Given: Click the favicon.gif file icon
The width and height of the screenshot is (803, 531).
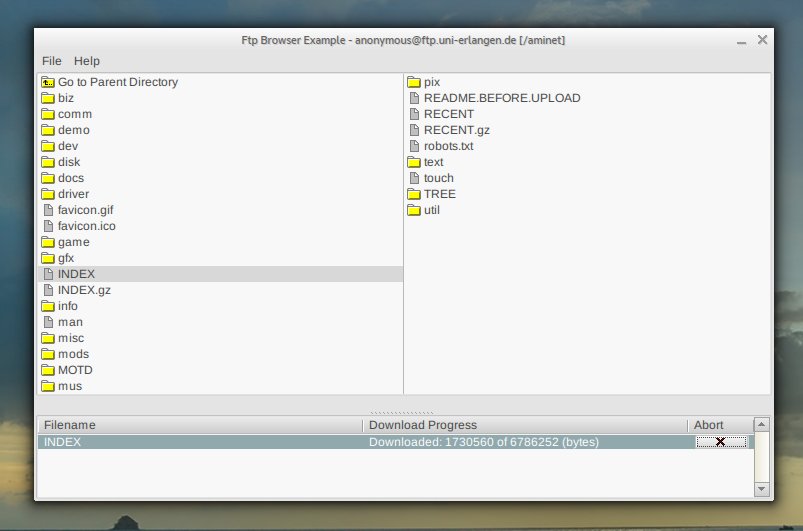Looking at the screenshot, I should coord(47,210).
